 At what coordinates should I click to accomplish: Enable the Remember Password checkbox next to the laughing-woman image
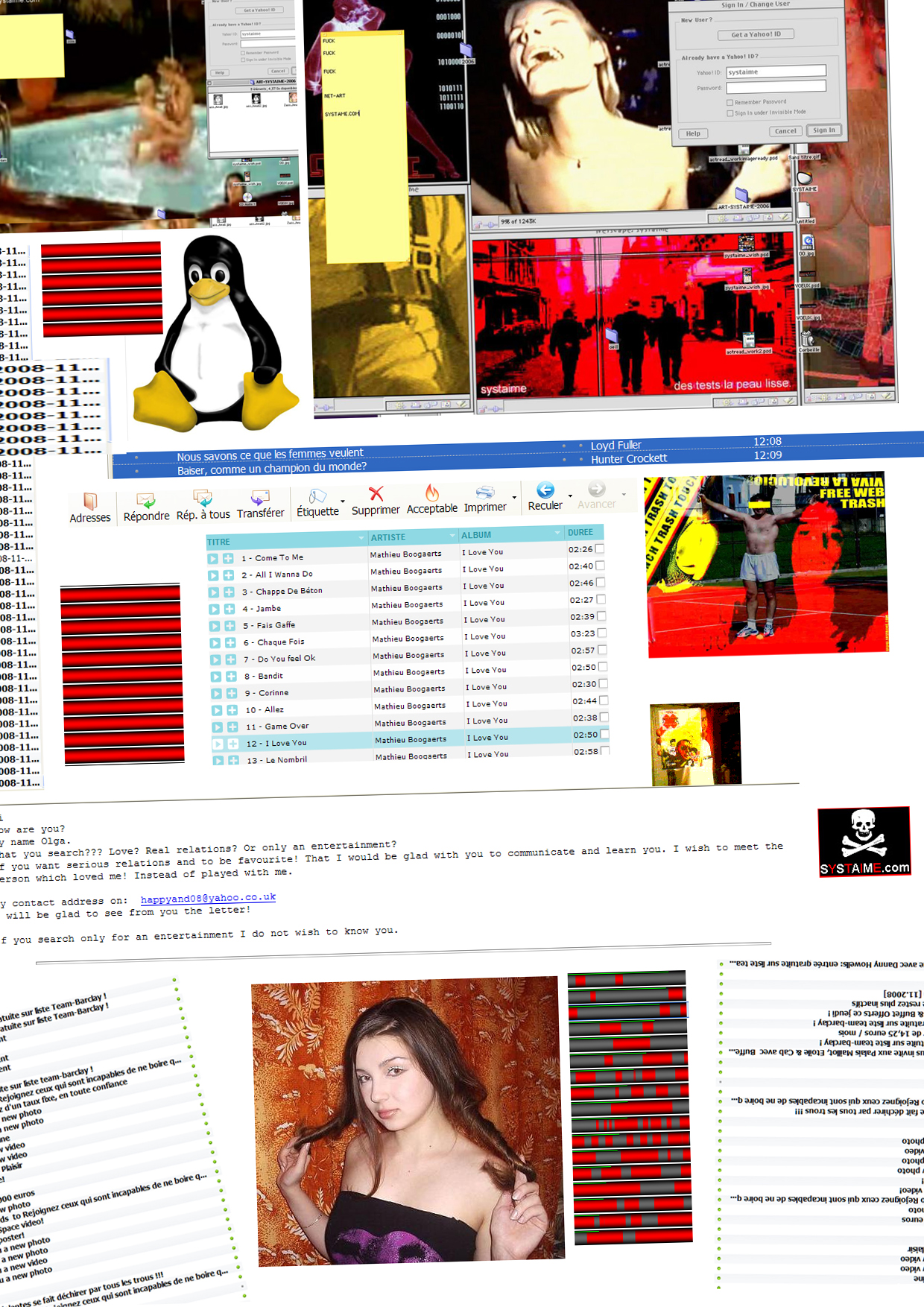[x=730, y=102]
